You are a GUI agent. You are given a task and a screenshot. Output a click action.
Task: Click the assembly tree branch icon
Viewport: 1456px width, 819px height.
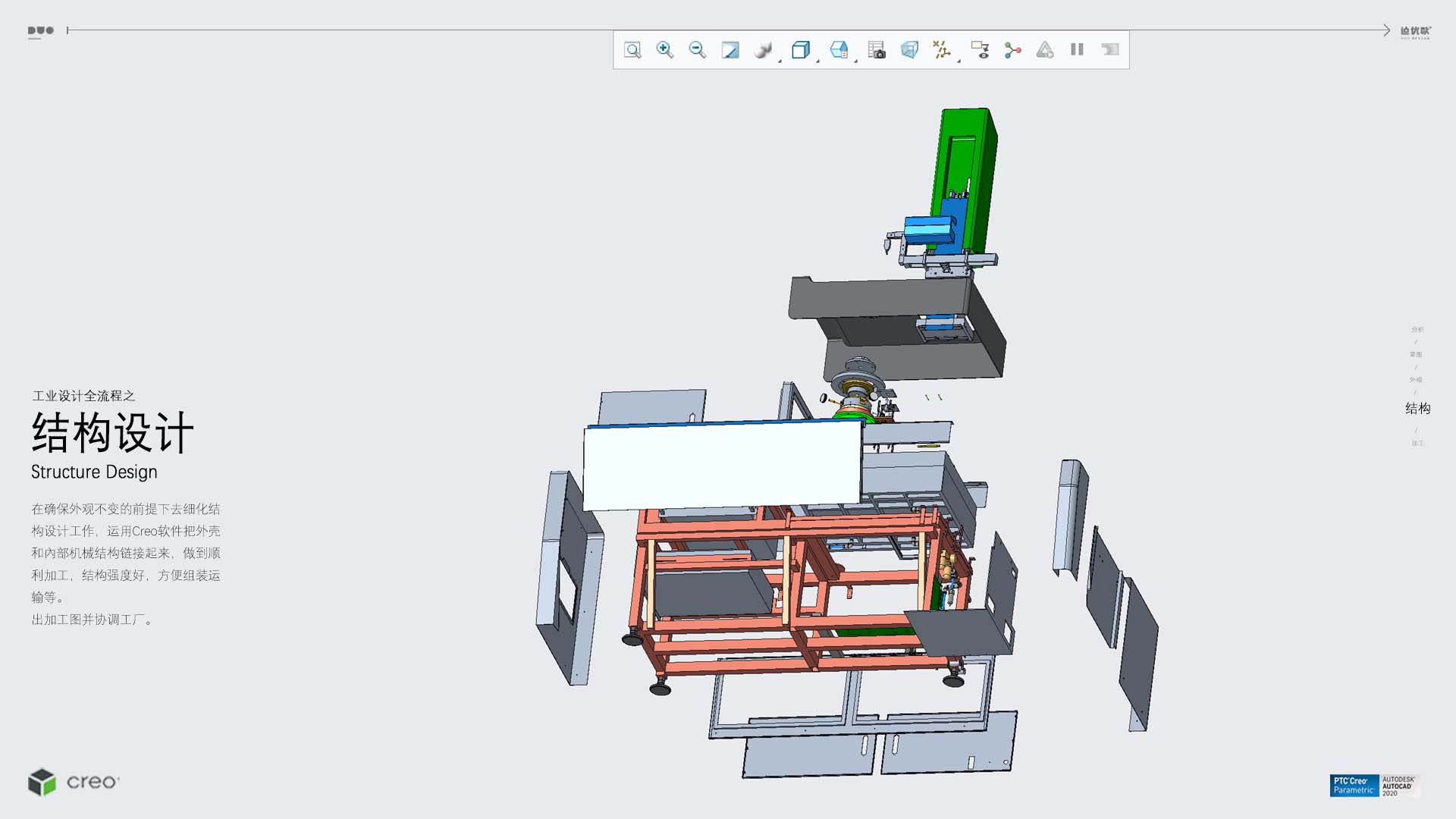(1012, 50)
